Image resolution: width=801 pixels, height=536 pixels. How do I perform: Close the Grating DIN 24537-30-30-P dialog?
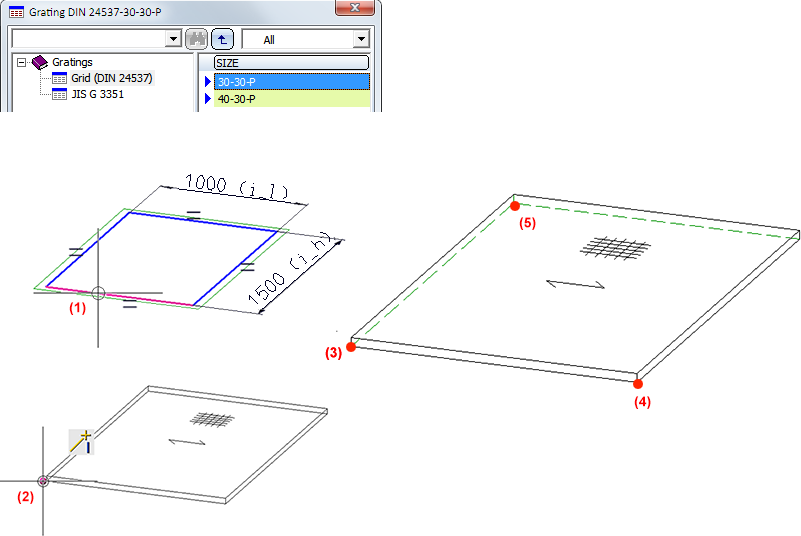point(355,7)
